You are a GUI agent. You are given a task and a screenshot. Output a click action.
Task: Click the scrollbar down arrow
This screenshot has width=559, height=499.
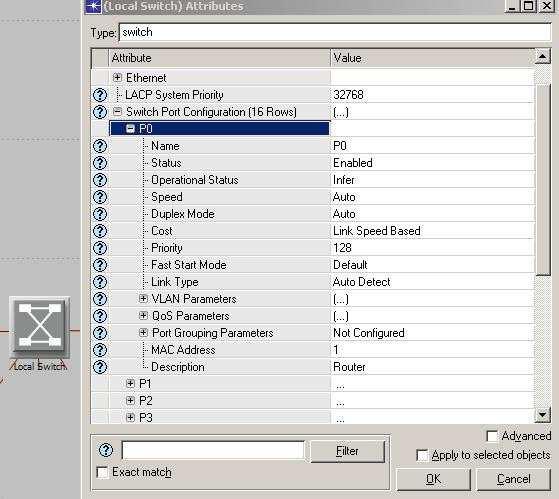(x=543, y=415)
